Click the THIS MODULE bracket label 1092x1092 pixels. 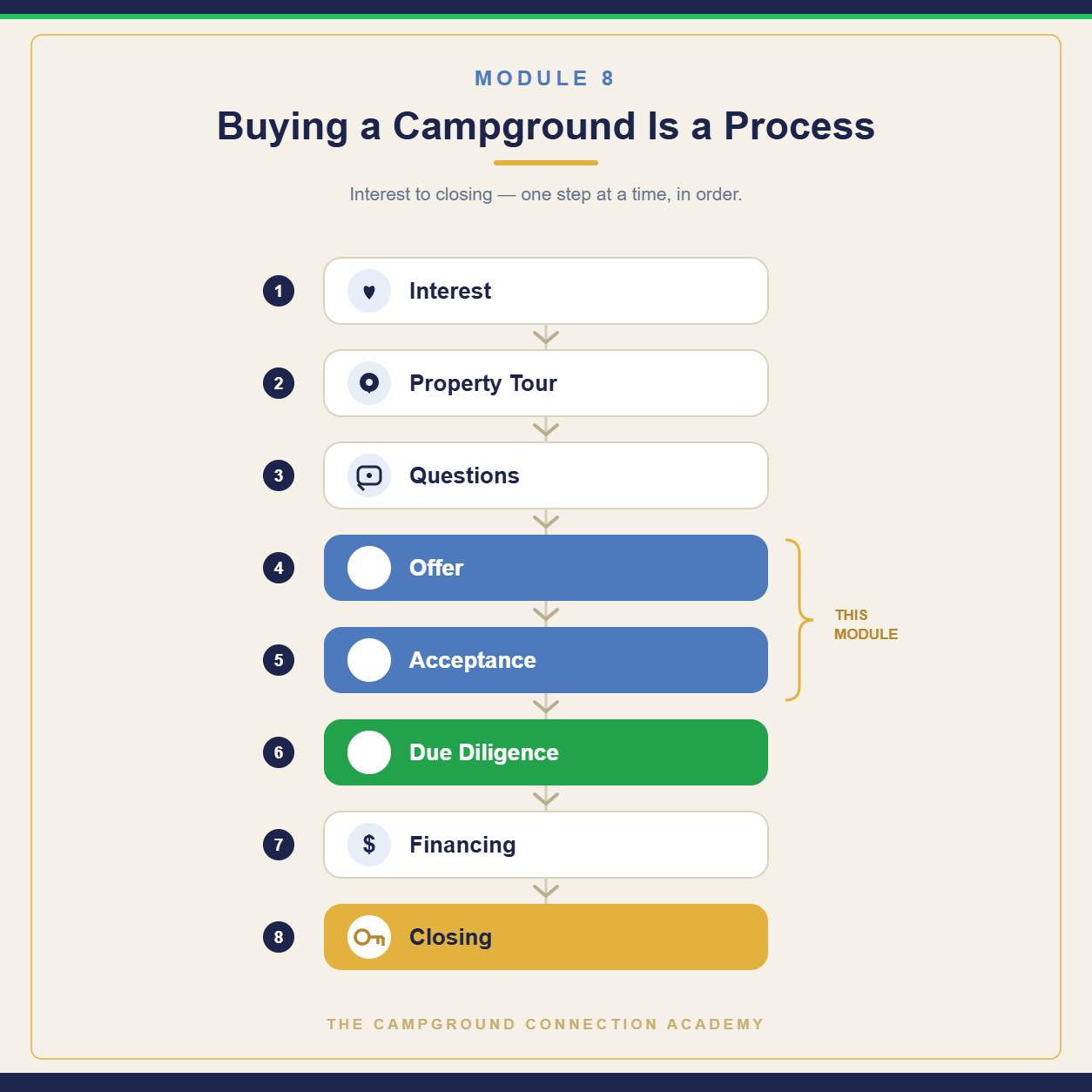click(866, 624)
